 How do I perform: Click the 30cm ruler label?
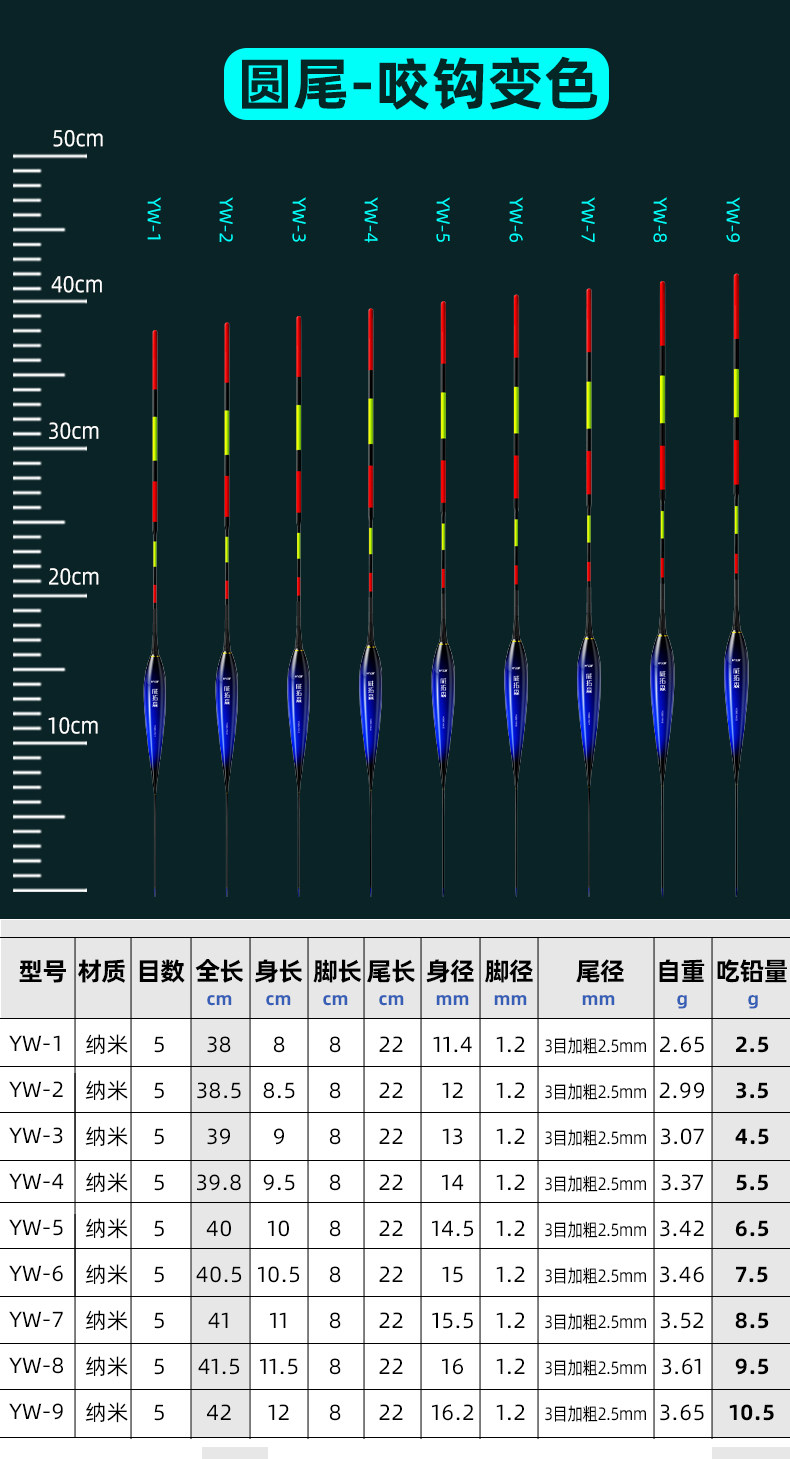pos(74,431)
